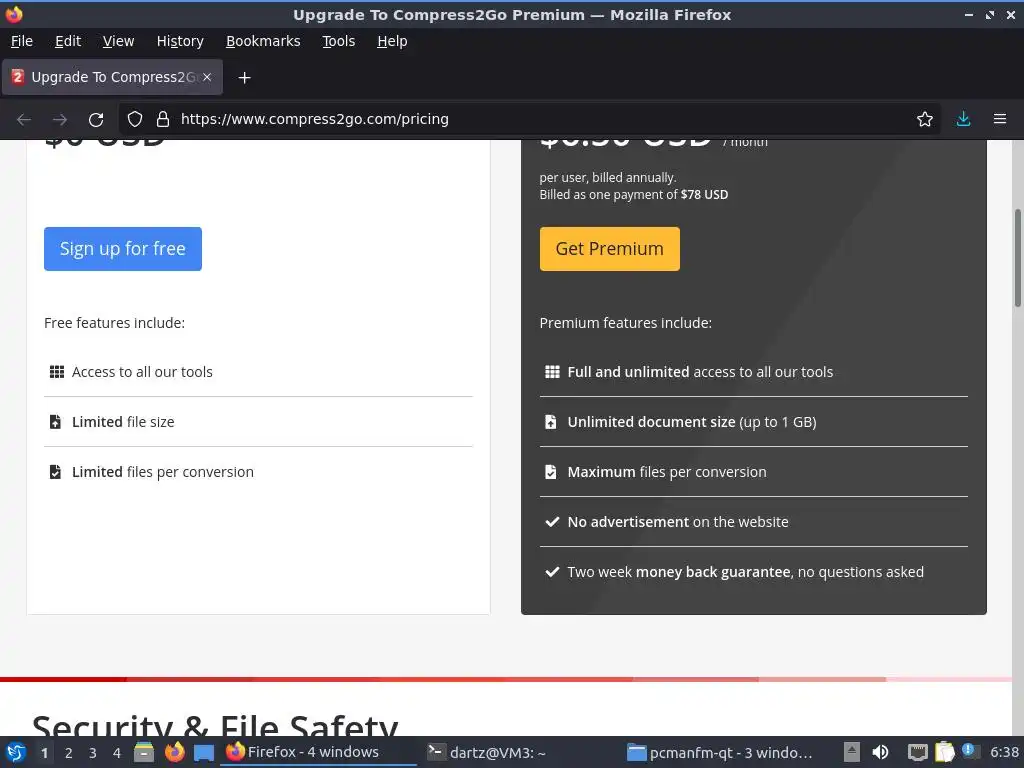View site security padlock info
The height and width of the screenshot is (768, 1024).
[x=163, y=119]
